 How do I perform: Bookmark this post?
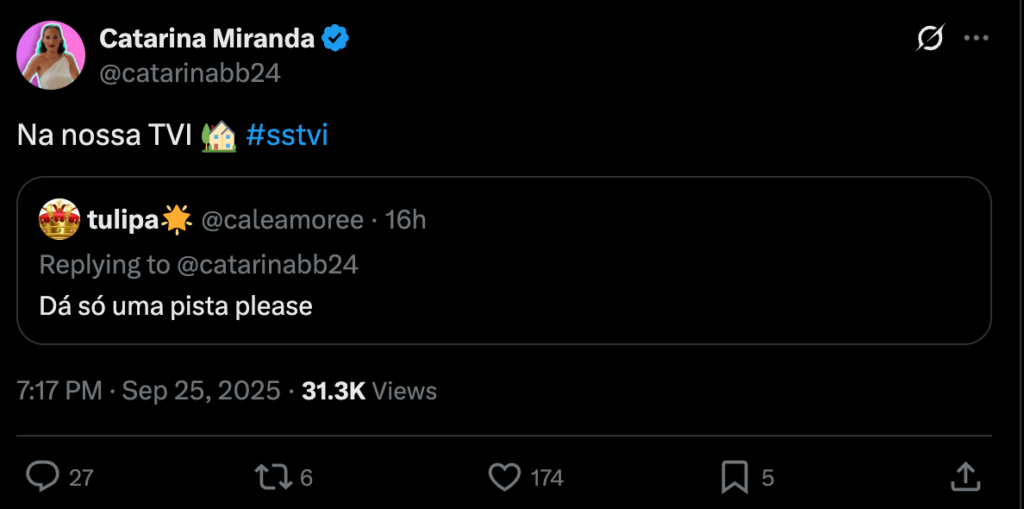(x=735, y=477)
